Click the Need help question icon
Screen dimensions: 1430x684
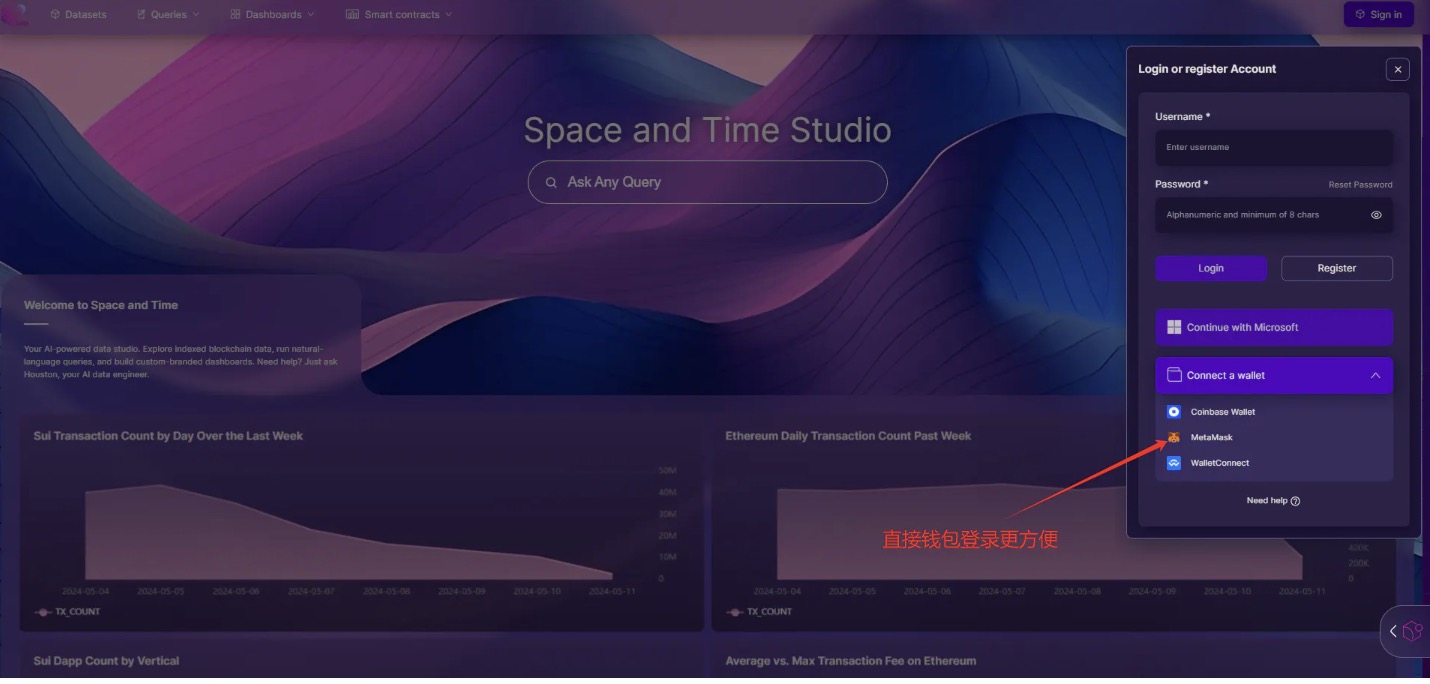coord(1295,501)
